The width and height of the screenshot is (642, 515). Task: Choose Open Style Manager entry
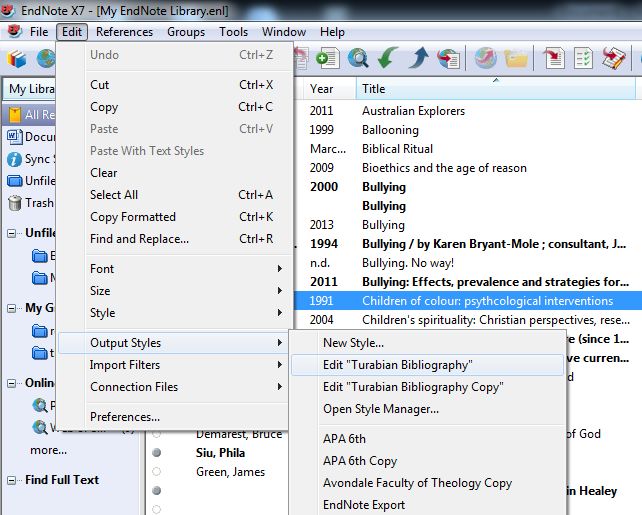pyautogui.click(x=428, y=409)
